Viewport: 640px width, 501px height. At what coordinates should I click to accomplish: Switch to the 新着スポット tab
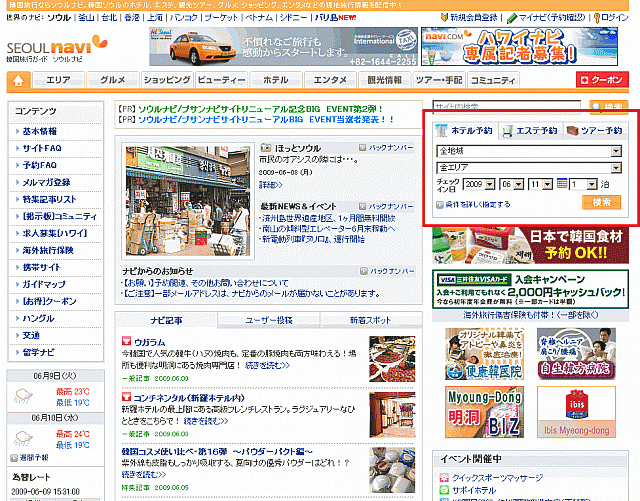[371, 320]
